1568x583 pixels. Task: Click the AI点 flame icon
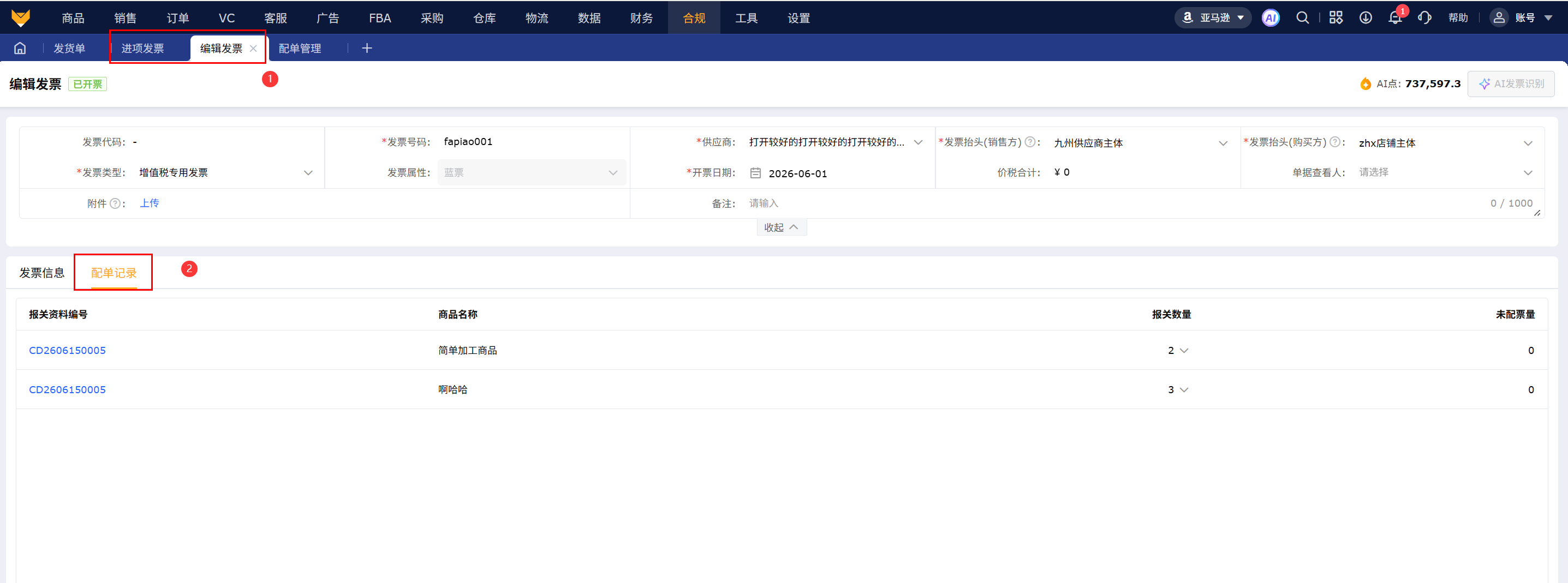(x=1366, y=83)
